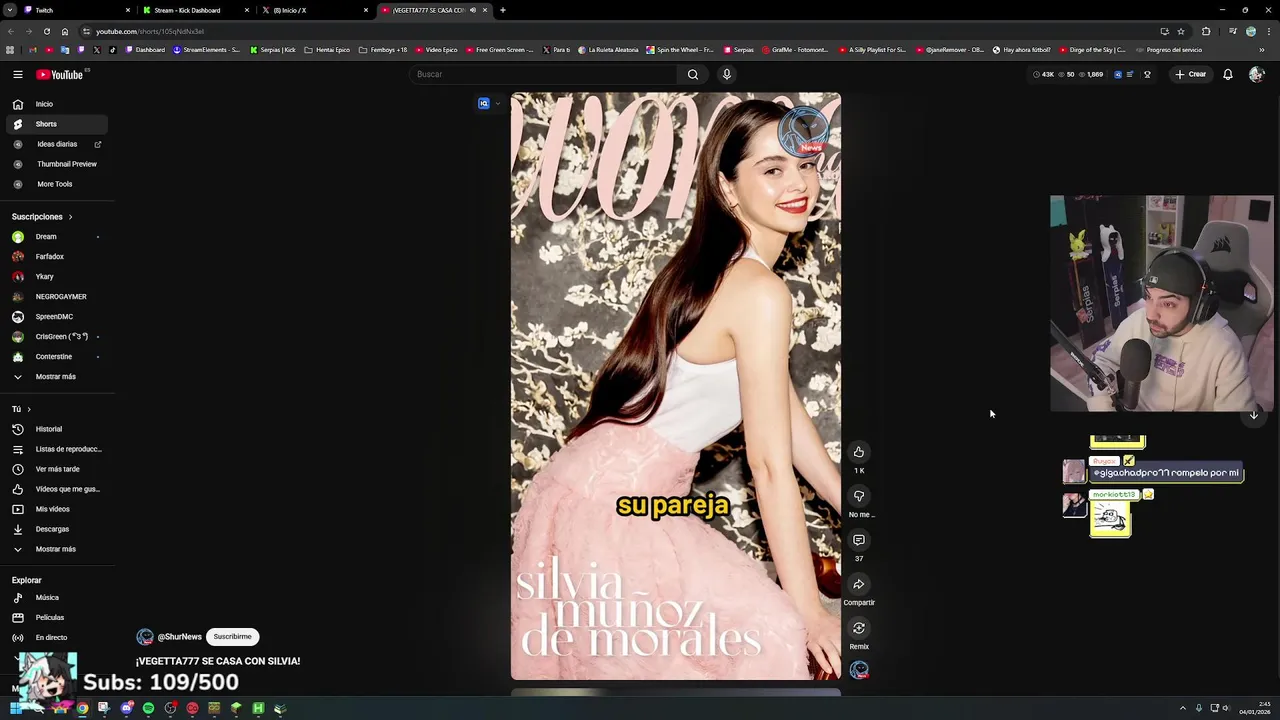Click the Crear button
Viewport: 1280px width, 720px height.
point(1190,74)
